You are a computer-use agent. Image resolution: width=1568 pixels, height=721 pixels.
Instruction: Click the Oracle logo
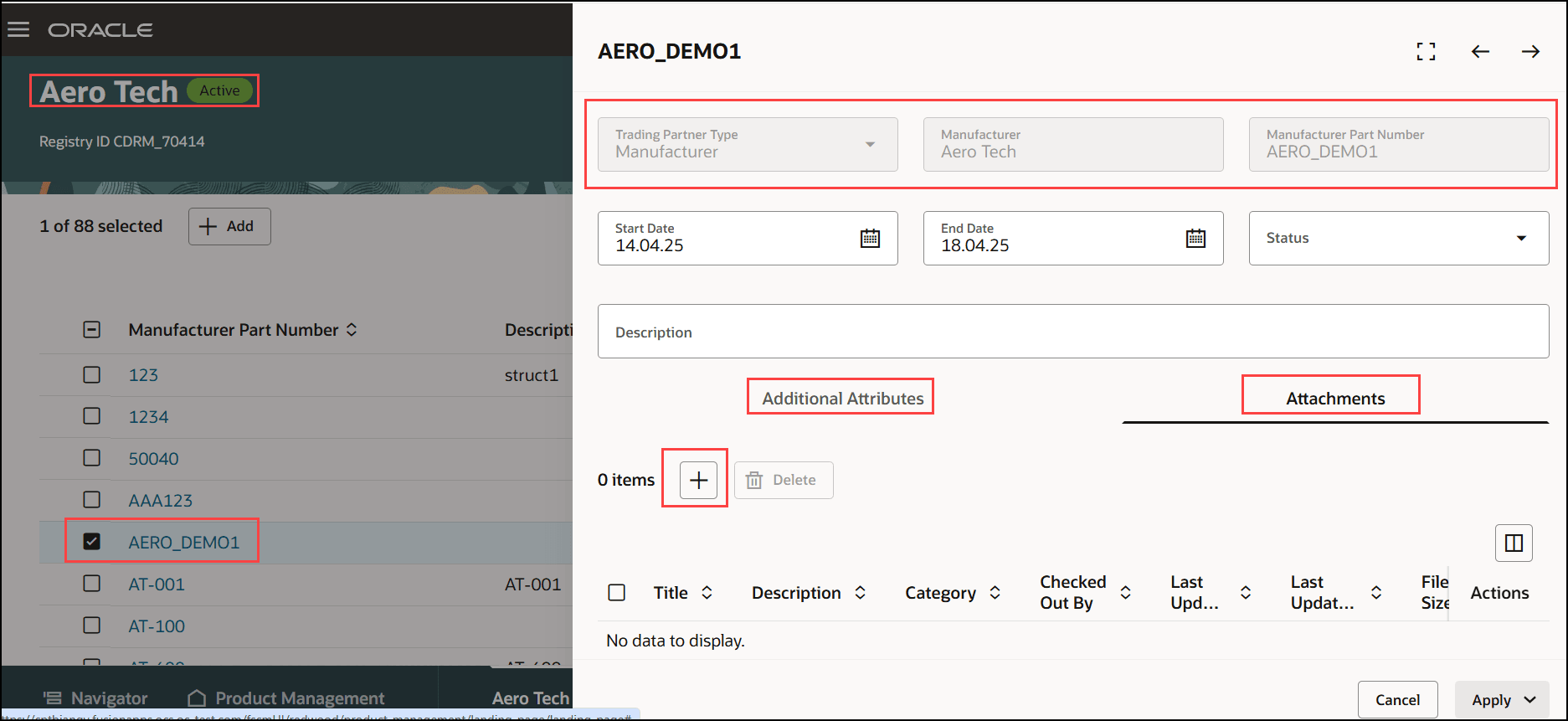tap(100, 30)
